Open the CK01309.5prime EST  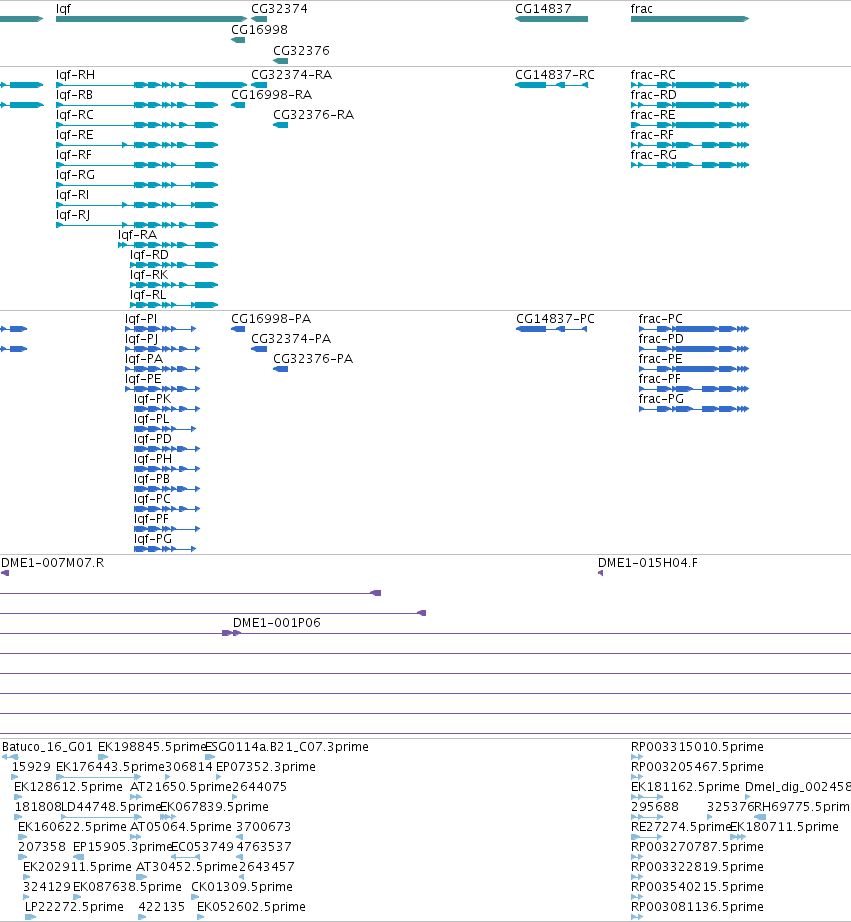click(195, 897)
